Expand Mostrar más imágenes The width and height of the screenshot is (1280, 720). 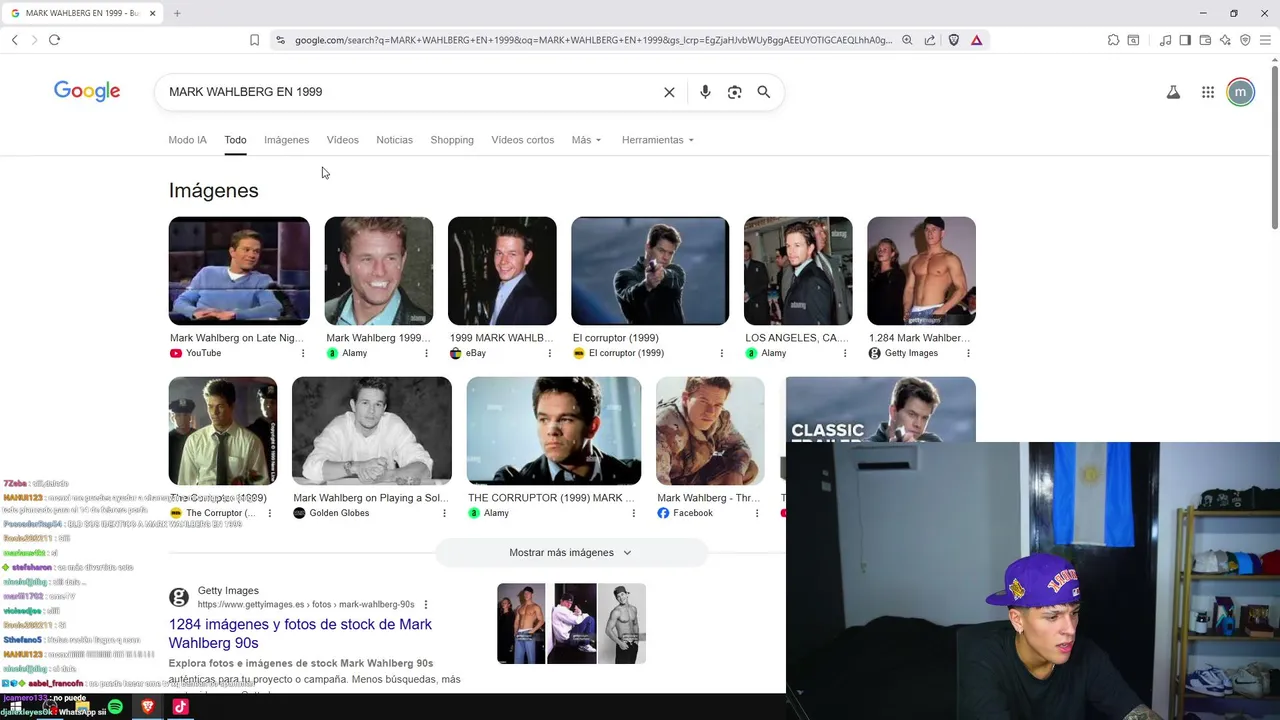tap(570, 552)
